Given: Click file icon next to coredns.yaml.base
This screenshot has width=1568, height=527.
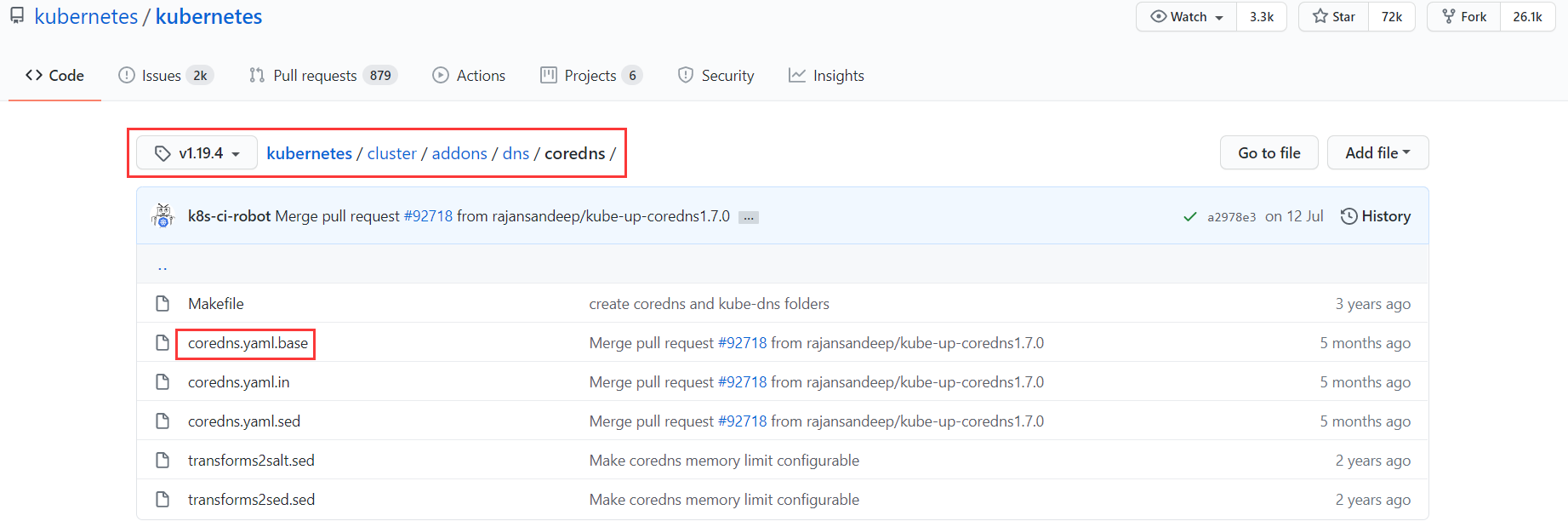Looking at the screenshot, I should 163,343.
